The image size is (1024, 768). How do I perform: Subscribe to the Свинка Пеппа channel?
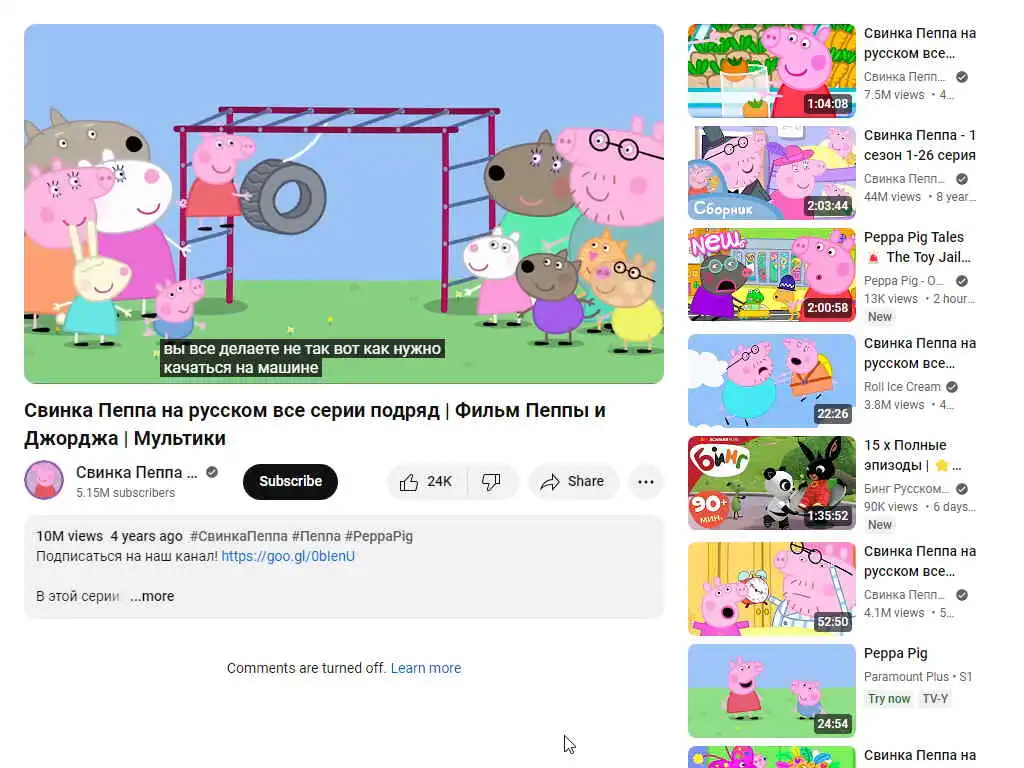[291, 482]
